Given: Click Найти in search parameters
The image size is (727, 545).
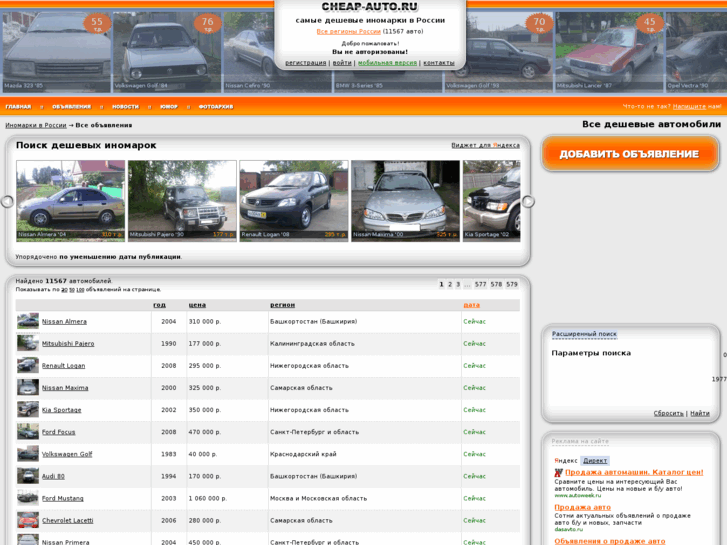Looking at the screenshot, I should [x=700, y=413].
